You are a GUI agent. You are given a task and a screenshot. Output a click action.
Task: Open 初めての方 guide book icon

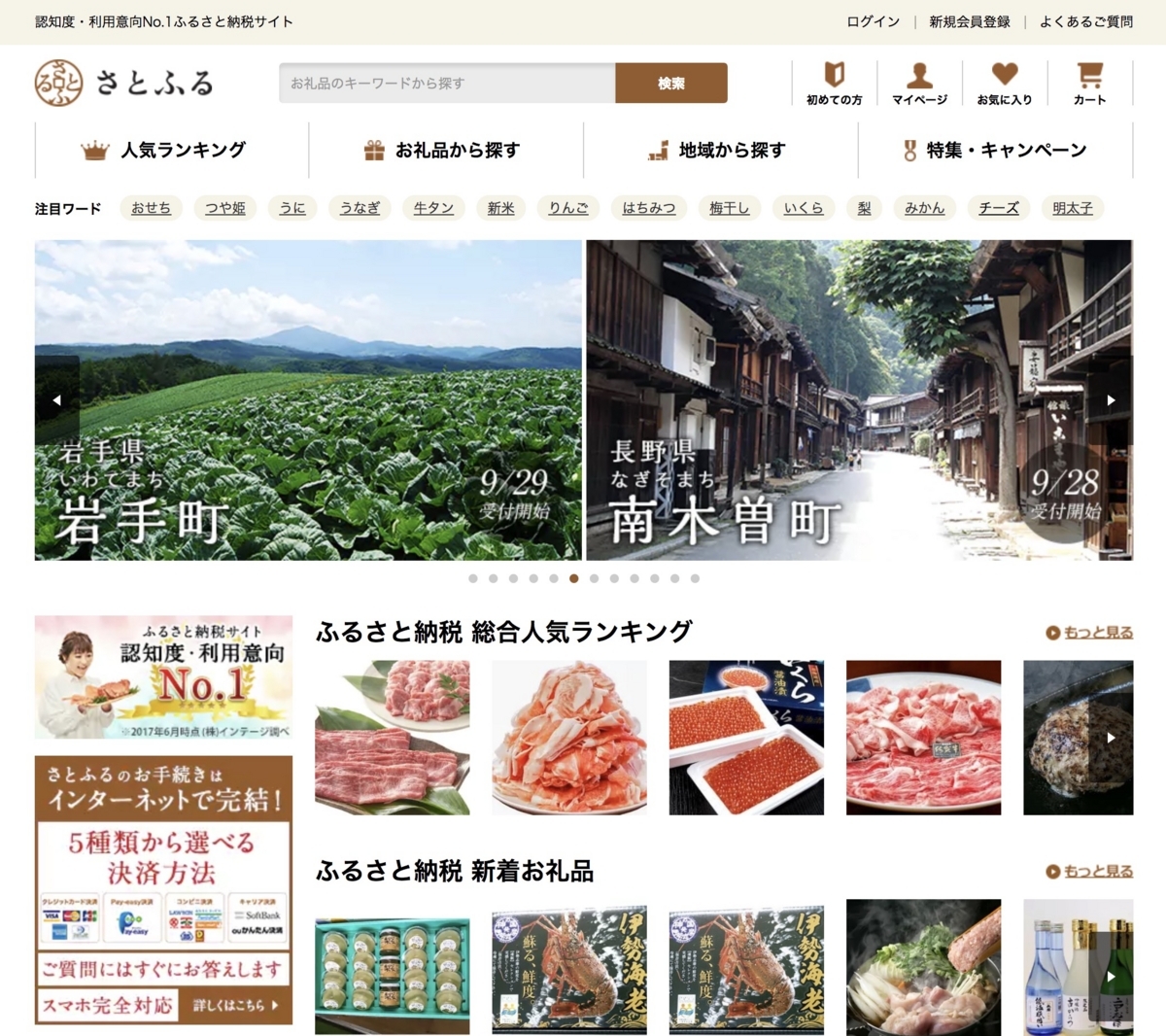tap(834, 73)
